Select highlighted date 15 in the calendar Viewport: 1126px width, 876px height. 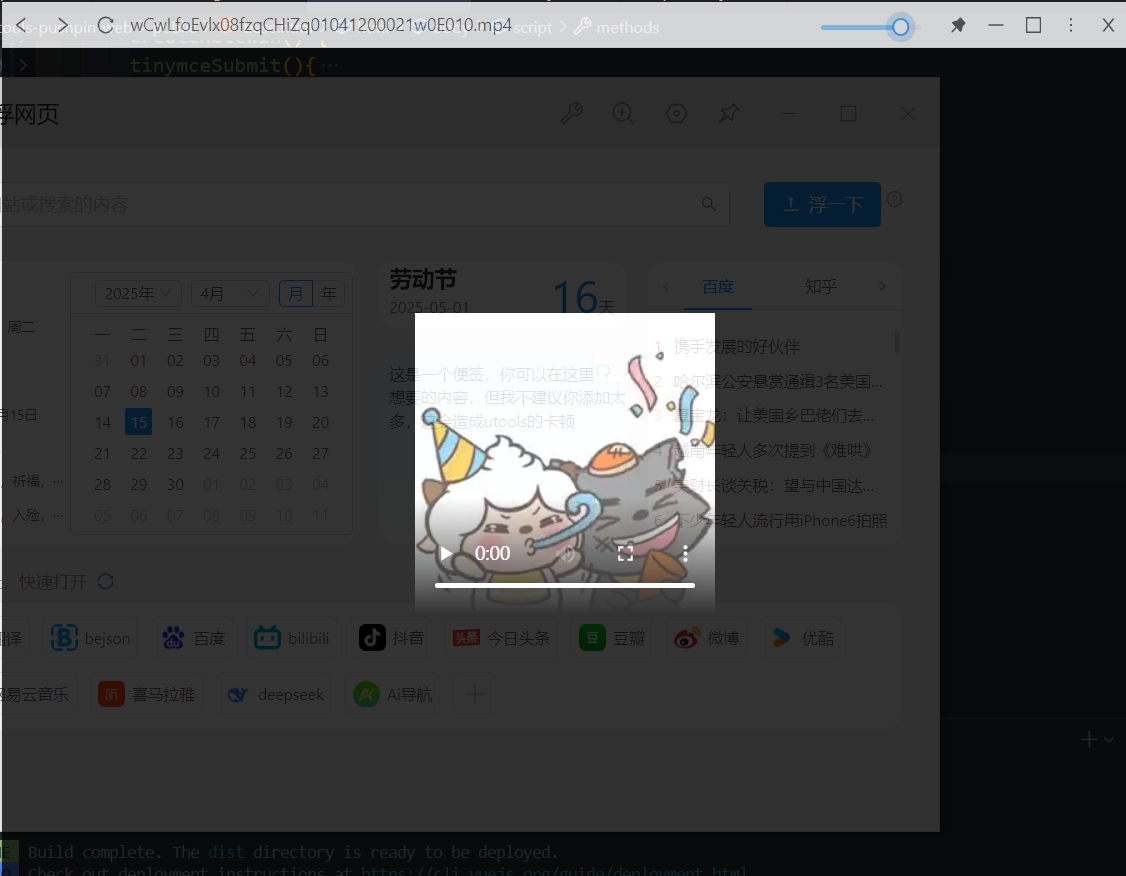(x=139, y=422)
